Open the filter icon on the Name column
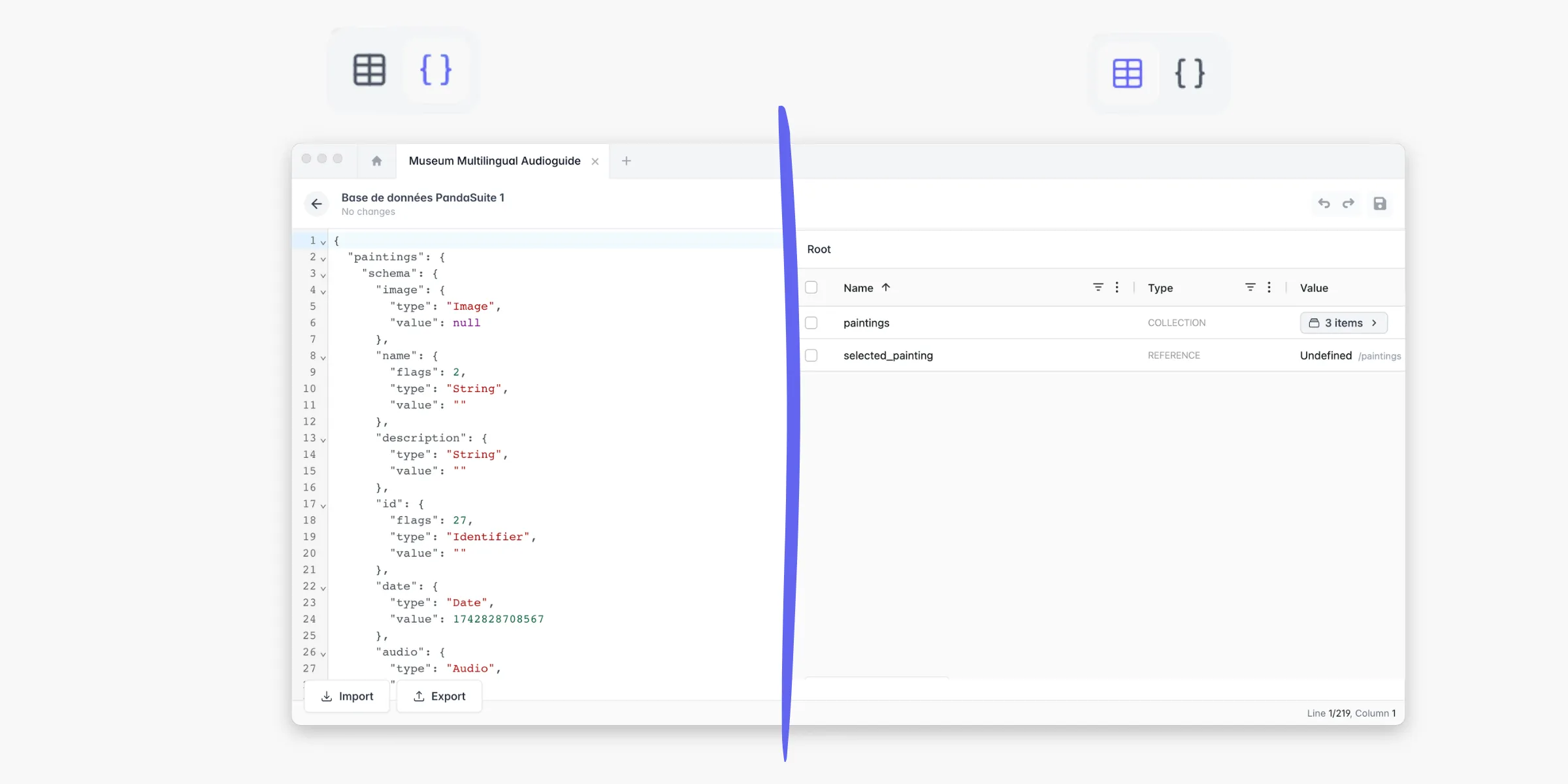This screenshot has height=784, width=1568. [x=1098, y=287]
